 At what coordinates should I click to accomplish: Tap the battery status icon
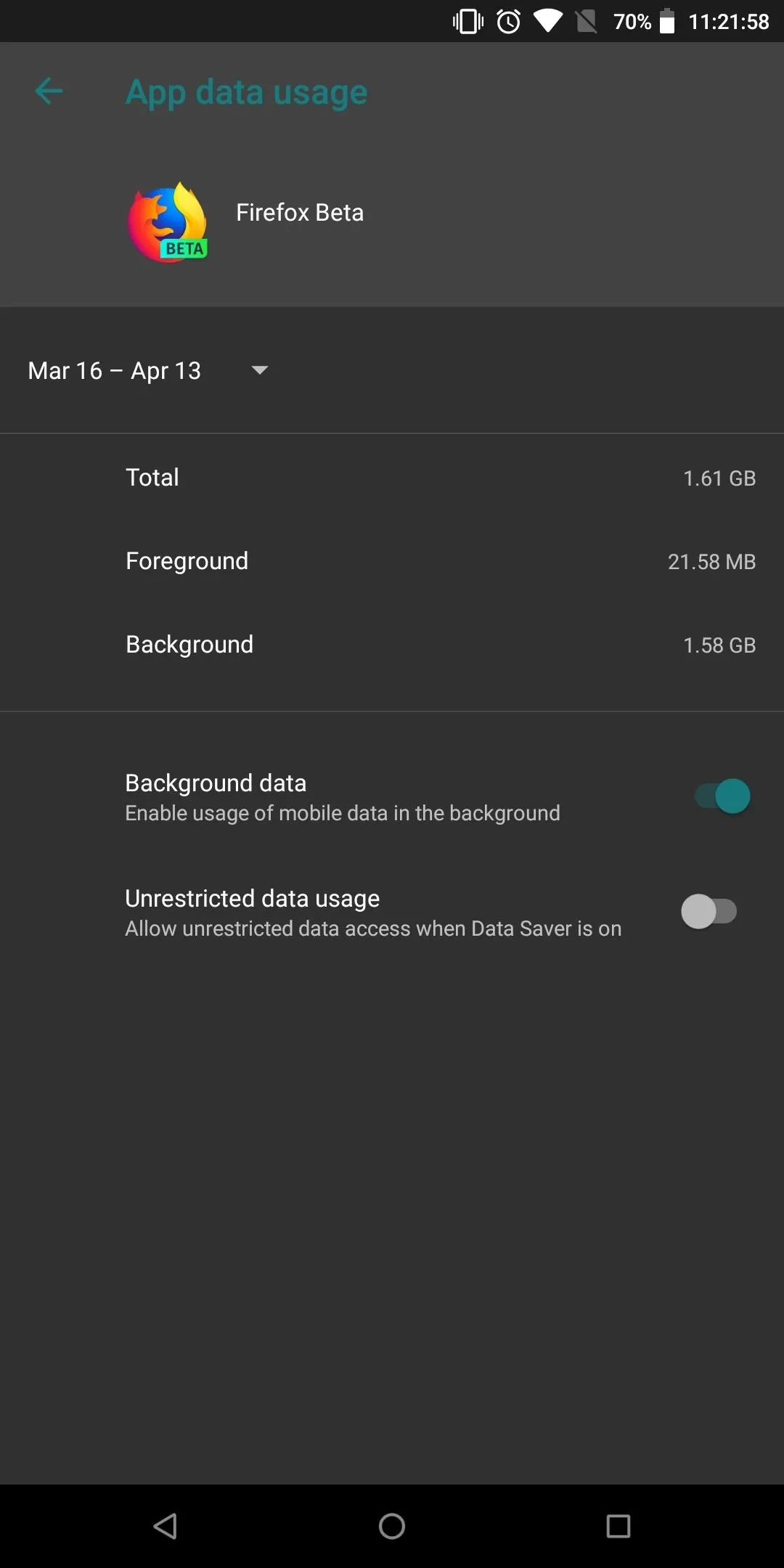(x=667, y=22)
